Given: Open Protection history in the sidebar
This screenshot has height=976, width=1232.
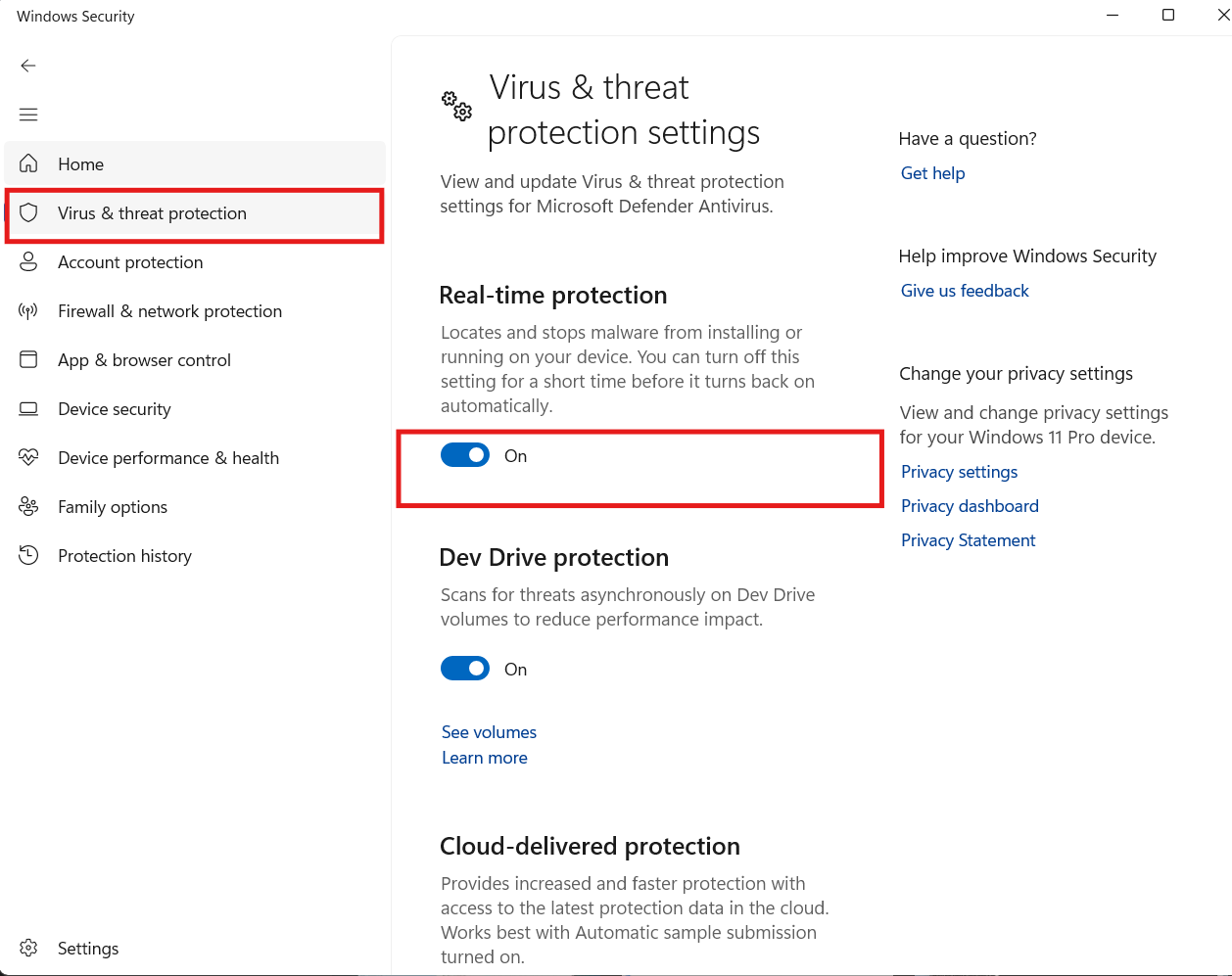Looking at the screenshot, I should (x=124, y=556).
